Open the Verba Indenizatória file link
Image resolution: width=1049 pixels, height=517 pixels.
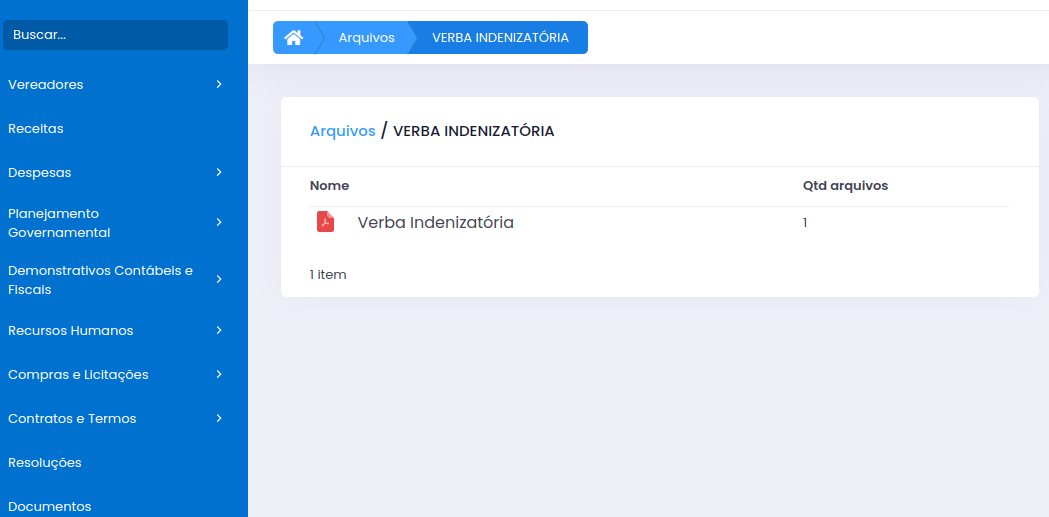click(x=435, y=223)
